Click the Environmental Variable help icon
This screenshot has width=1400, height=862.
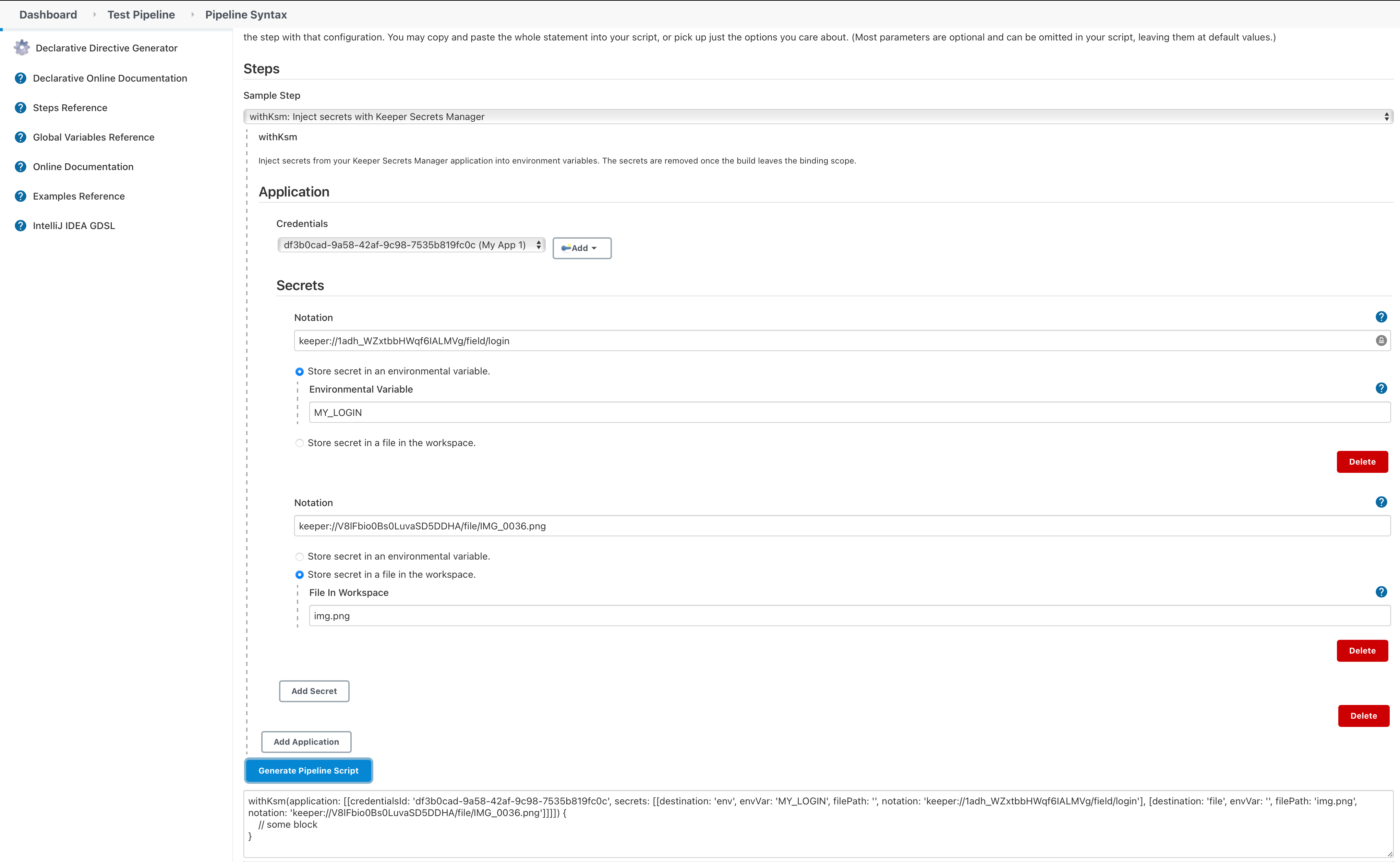tap(1380, 388)
